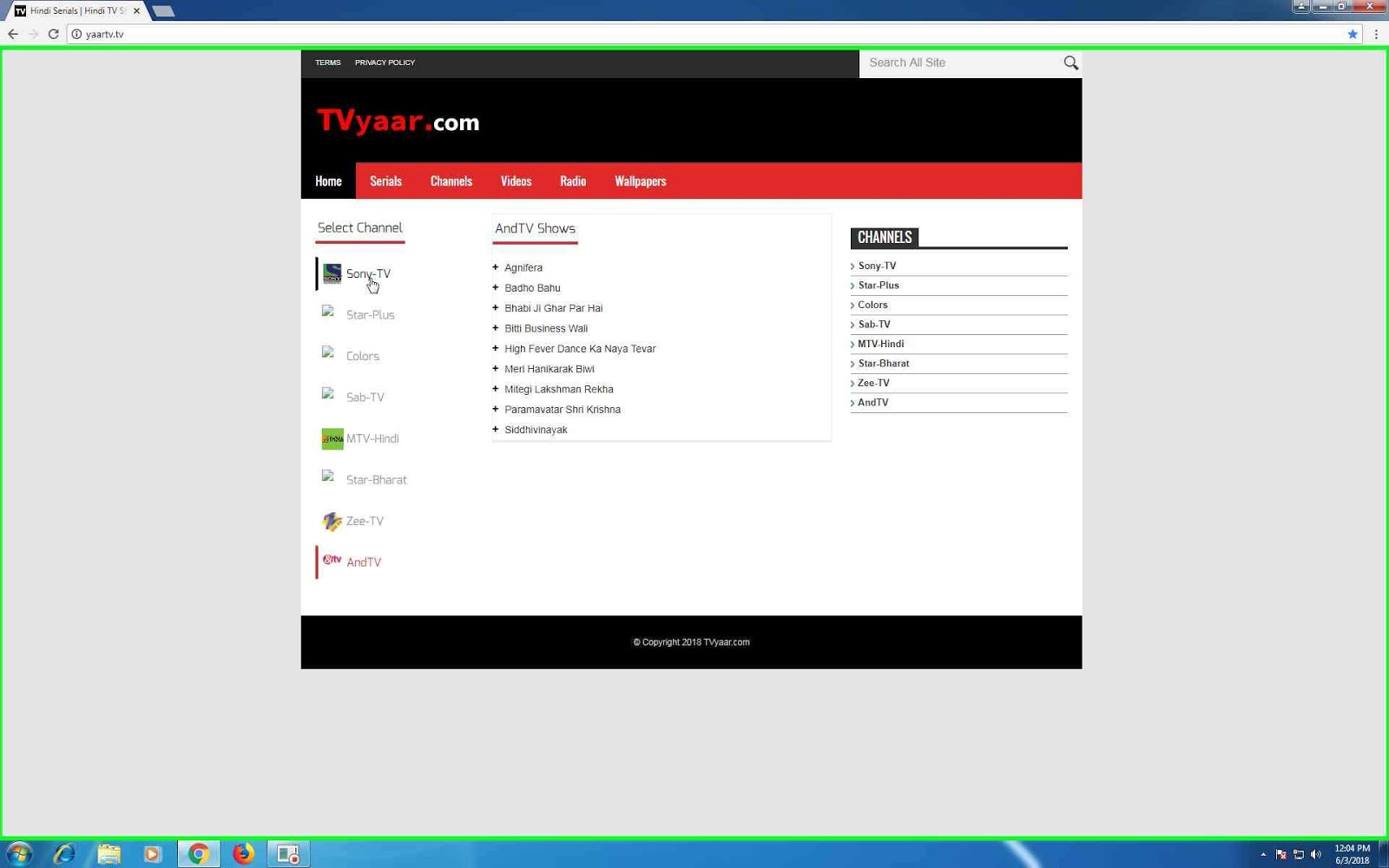Viewport: 1389px width, 868px height.
Task: Click the taskbar clock showing 12:04 PM
Action: (1352, 854)
